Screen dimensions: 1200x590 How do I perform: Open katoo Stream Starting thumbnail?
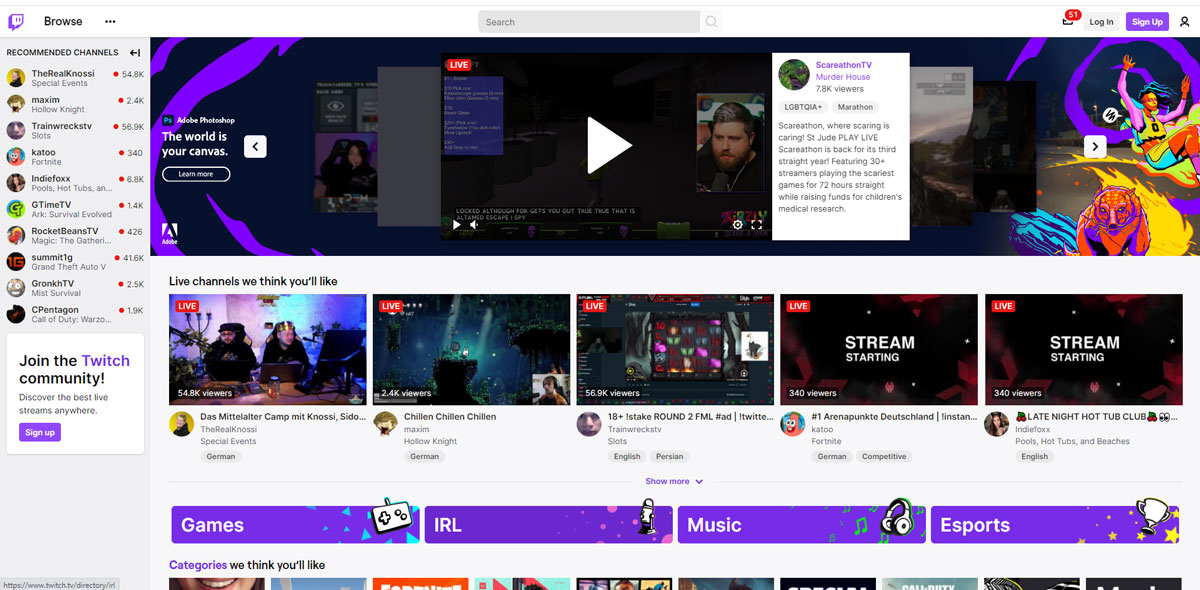coord(878,349)
